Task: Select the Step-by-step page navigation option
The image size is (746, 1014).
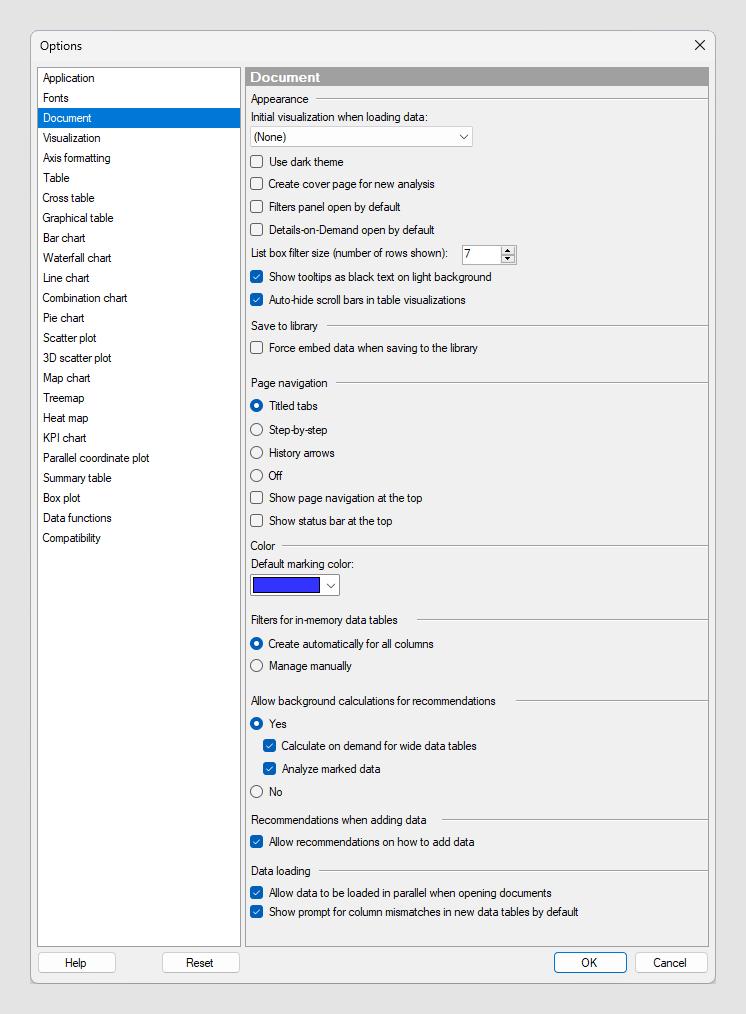Action: tap(257, 430)
